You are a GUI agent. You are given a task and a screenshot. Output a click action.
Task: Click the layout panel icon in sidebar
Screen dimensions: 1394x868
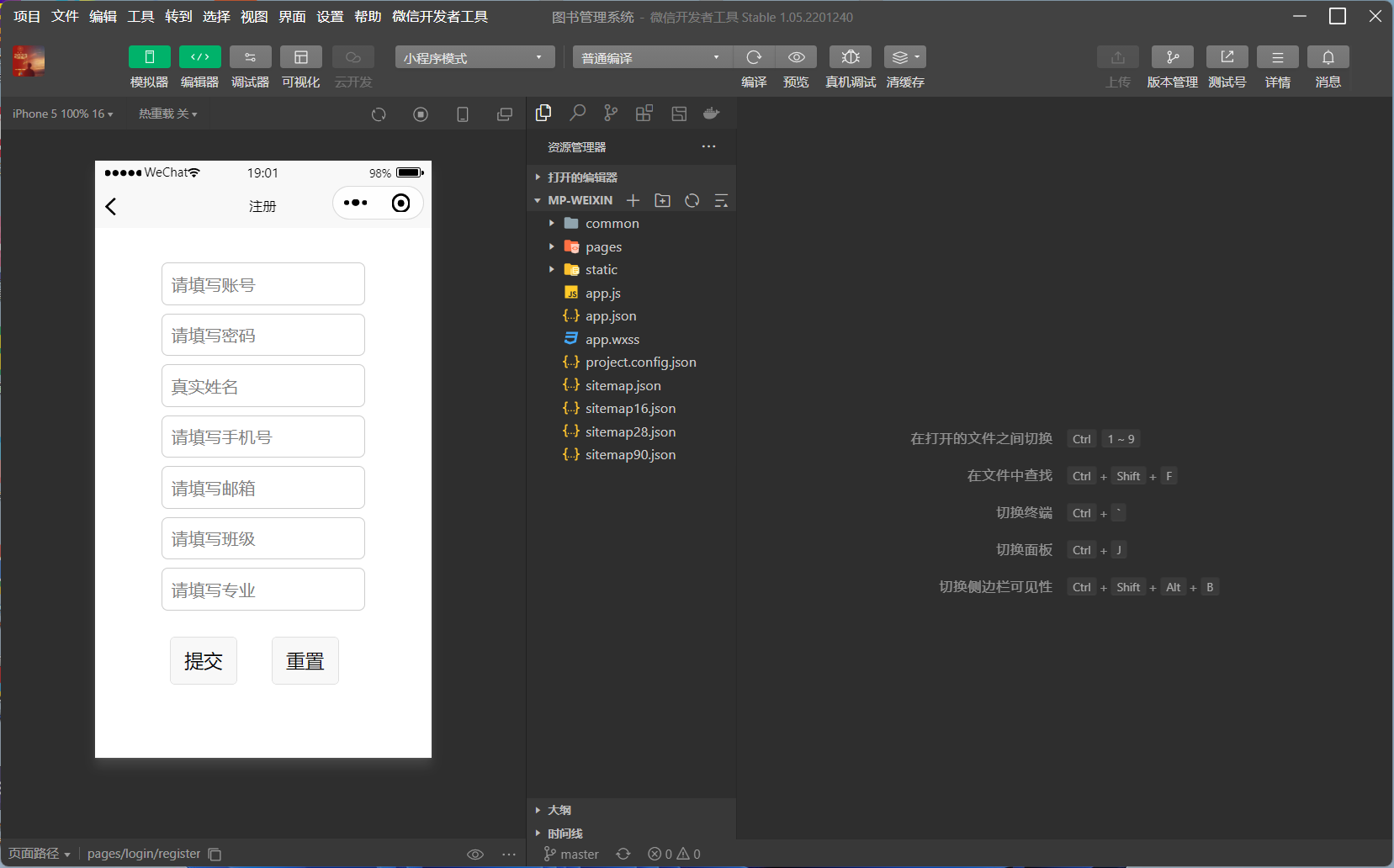click(x=679, y=114)
